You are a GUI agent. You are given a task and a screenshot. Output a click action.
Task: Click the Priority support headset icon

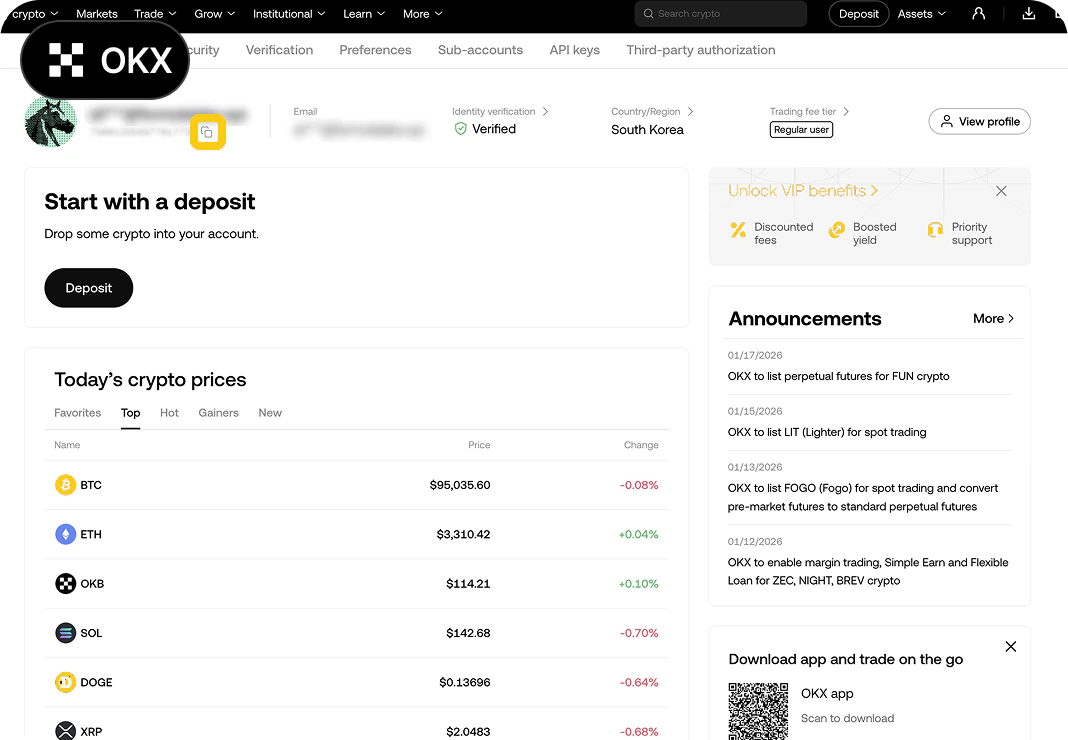pyautogui.click(x=935, y=230)
